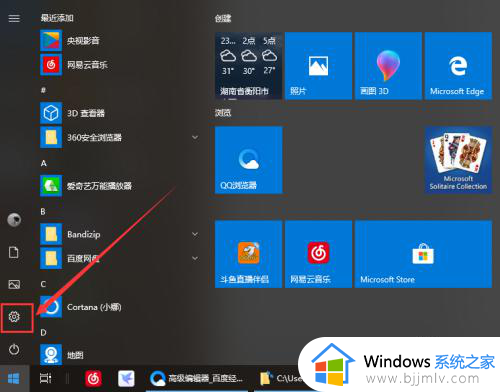Open the 网易云音乐 tile
This screenshot has width=500, height=392.
[x=318, y=254]
